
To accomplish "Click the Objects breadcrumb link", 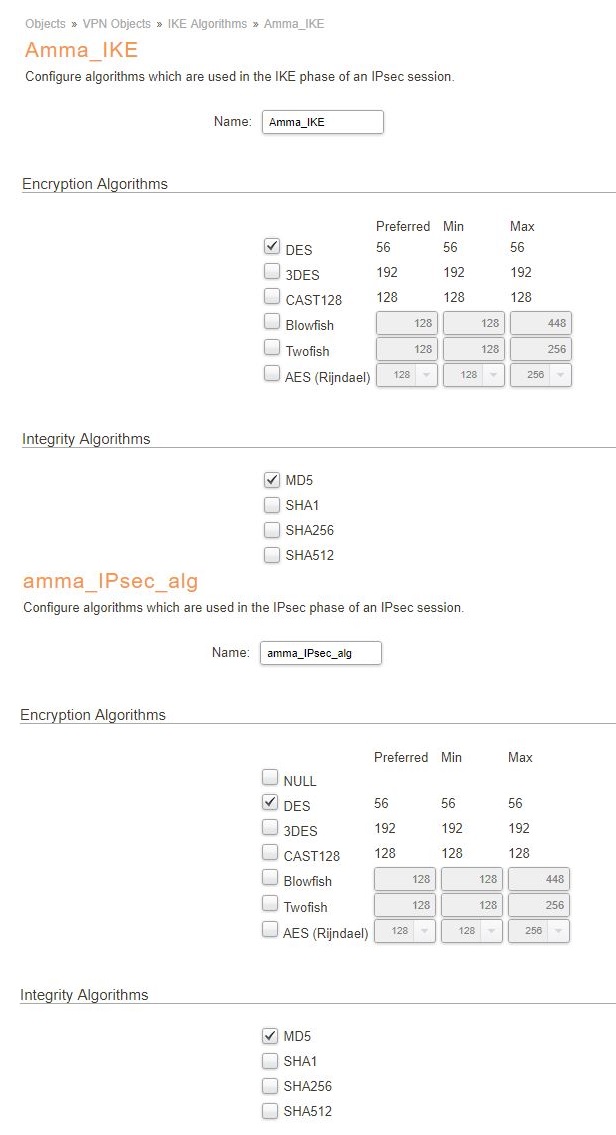I will pos(45,23).
